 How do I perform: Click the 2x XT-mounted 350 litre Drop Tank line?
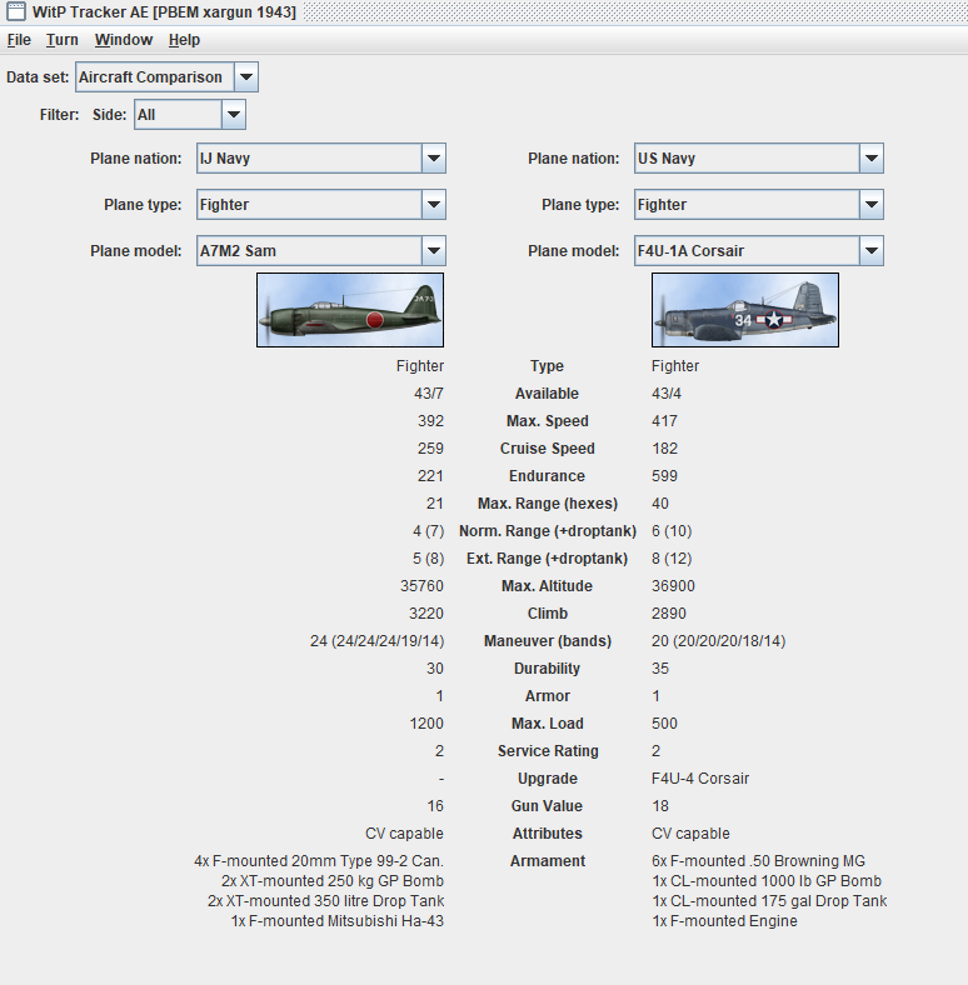(x=326, y=901)
